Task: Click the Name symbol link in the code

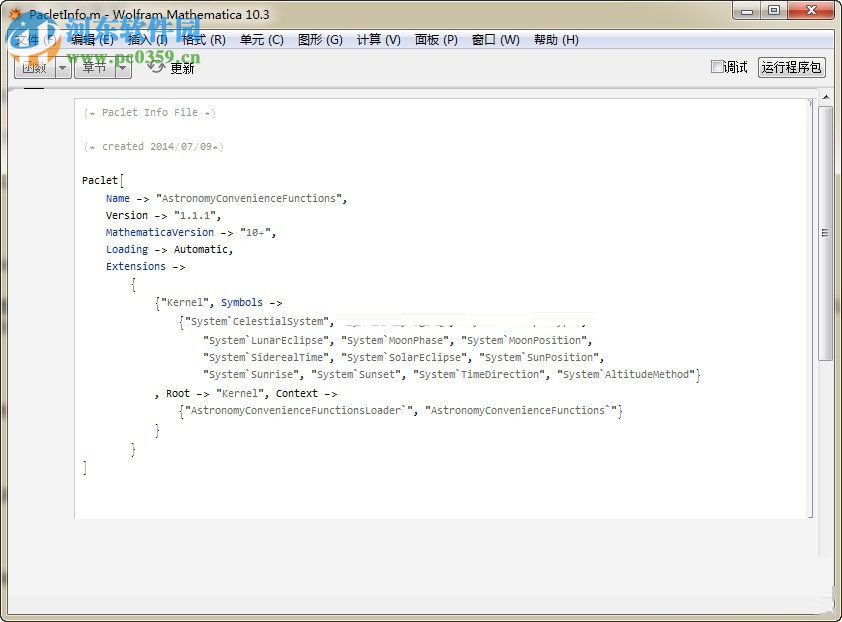Action: 118,198
